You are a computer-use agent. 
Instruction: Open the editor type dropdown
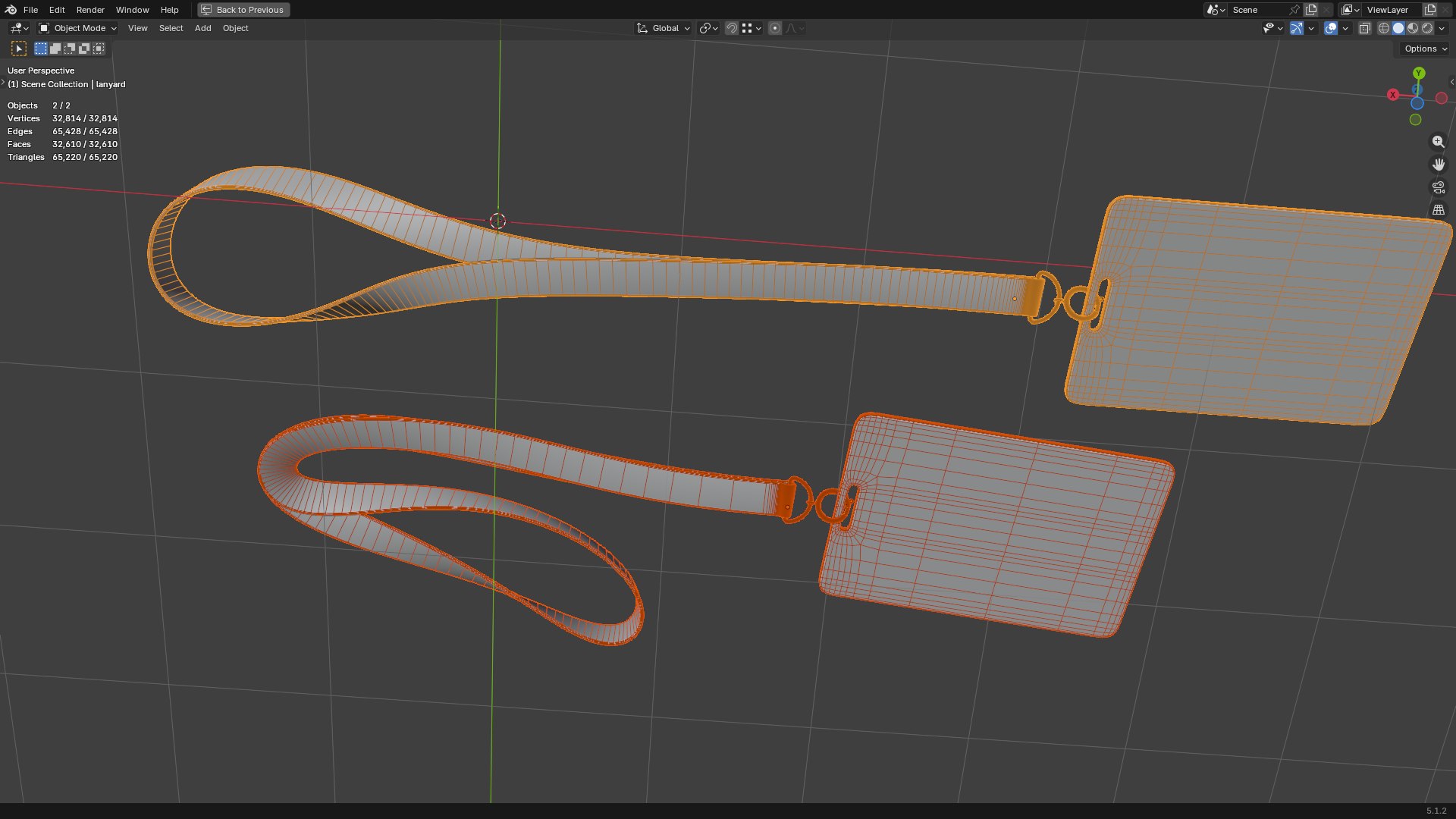19,28
